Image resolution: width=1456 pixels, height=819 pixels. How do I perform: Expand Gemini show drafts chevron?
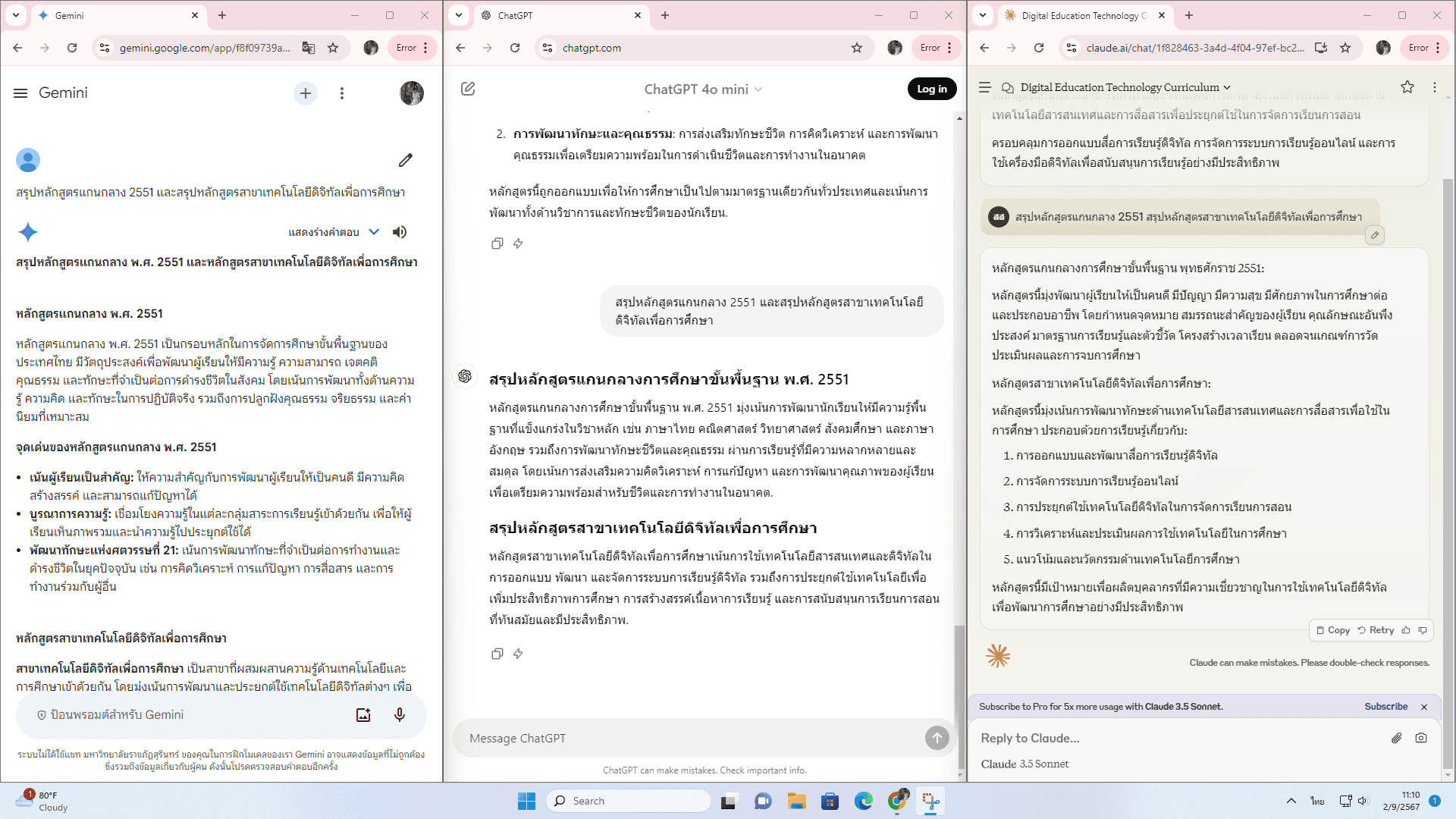tap(374, 232)
